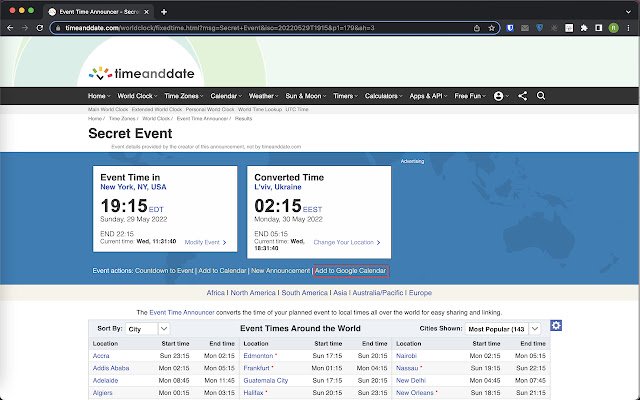Open the mail extension icon

tap(525, 28)
